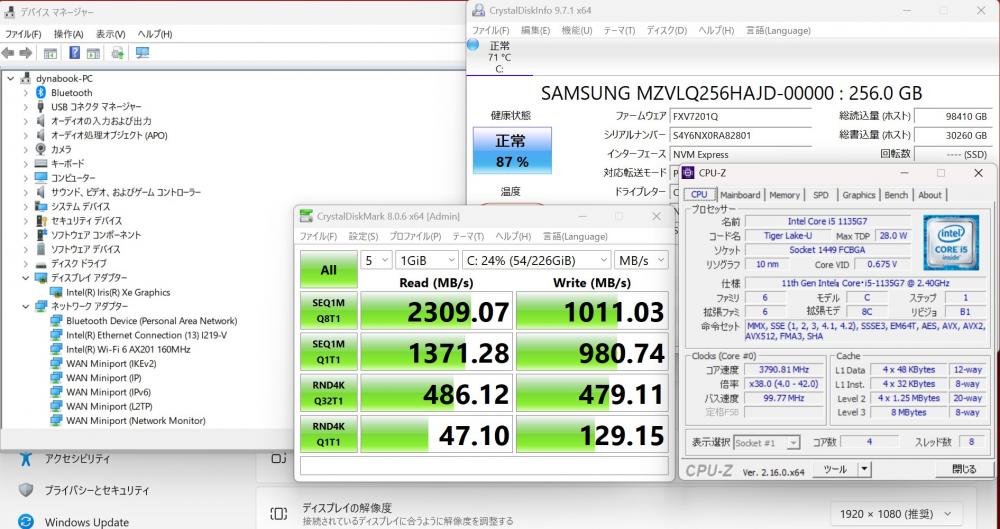Open 表示(V) menu in Device Manager
This screenshot has height=529, width=1000.
[110, 34]
